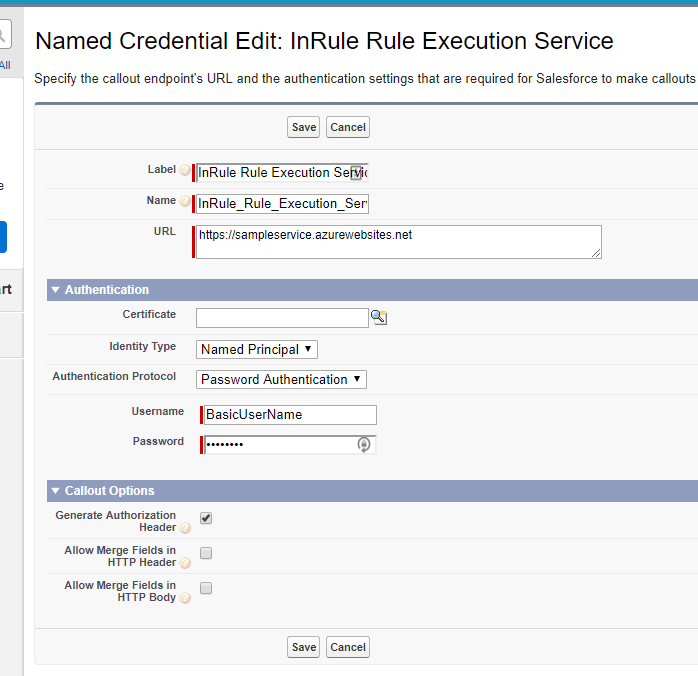Click the HTTP Header merge fields help icon
The height and width of the screenshot is (676, 698).
pyautogui.click(x=185, y=563)
